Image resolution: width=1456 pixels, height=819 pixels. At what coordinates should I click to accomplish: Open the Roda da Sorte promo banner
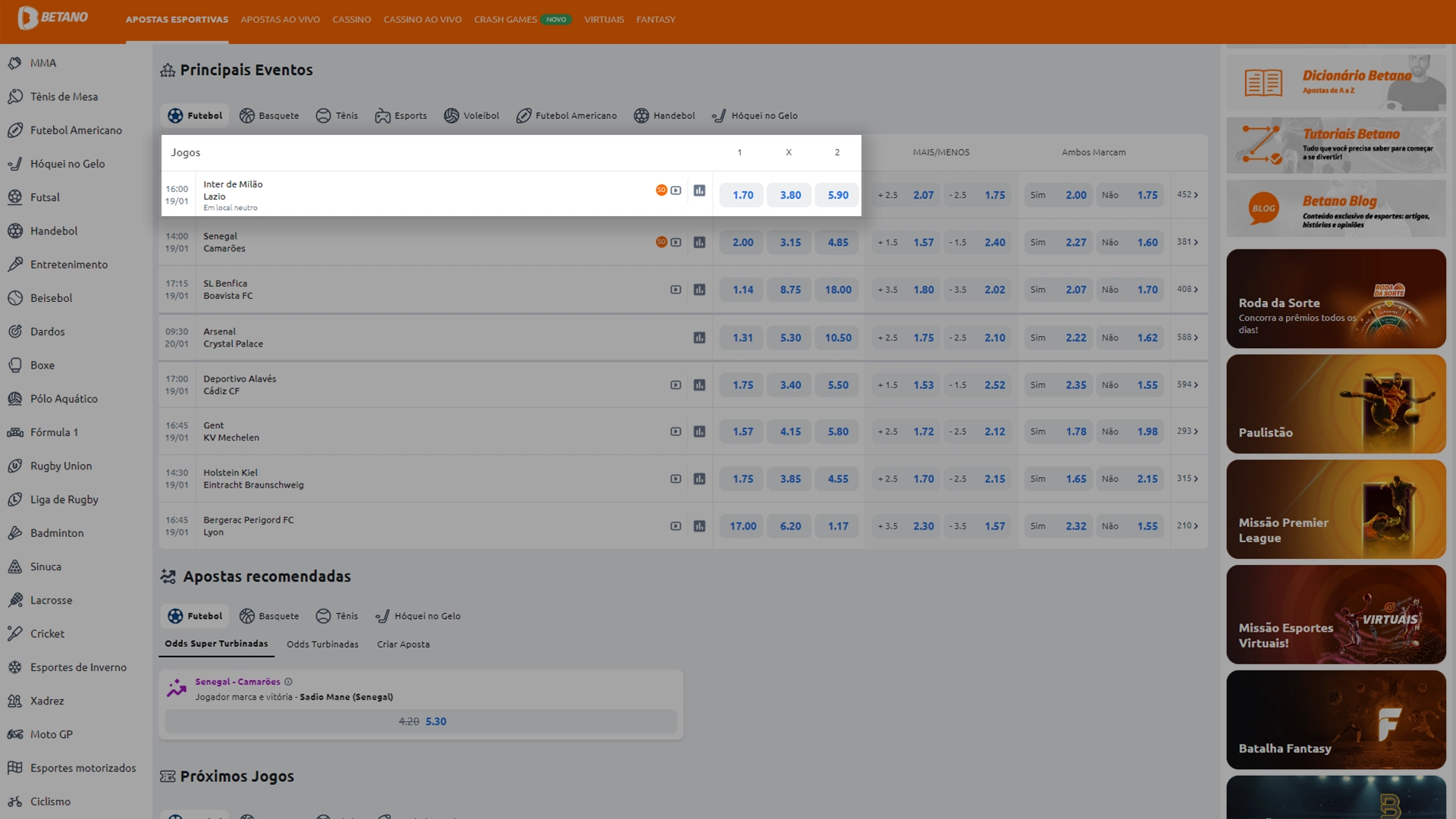pyautogui.click(x=1335, y=299)
